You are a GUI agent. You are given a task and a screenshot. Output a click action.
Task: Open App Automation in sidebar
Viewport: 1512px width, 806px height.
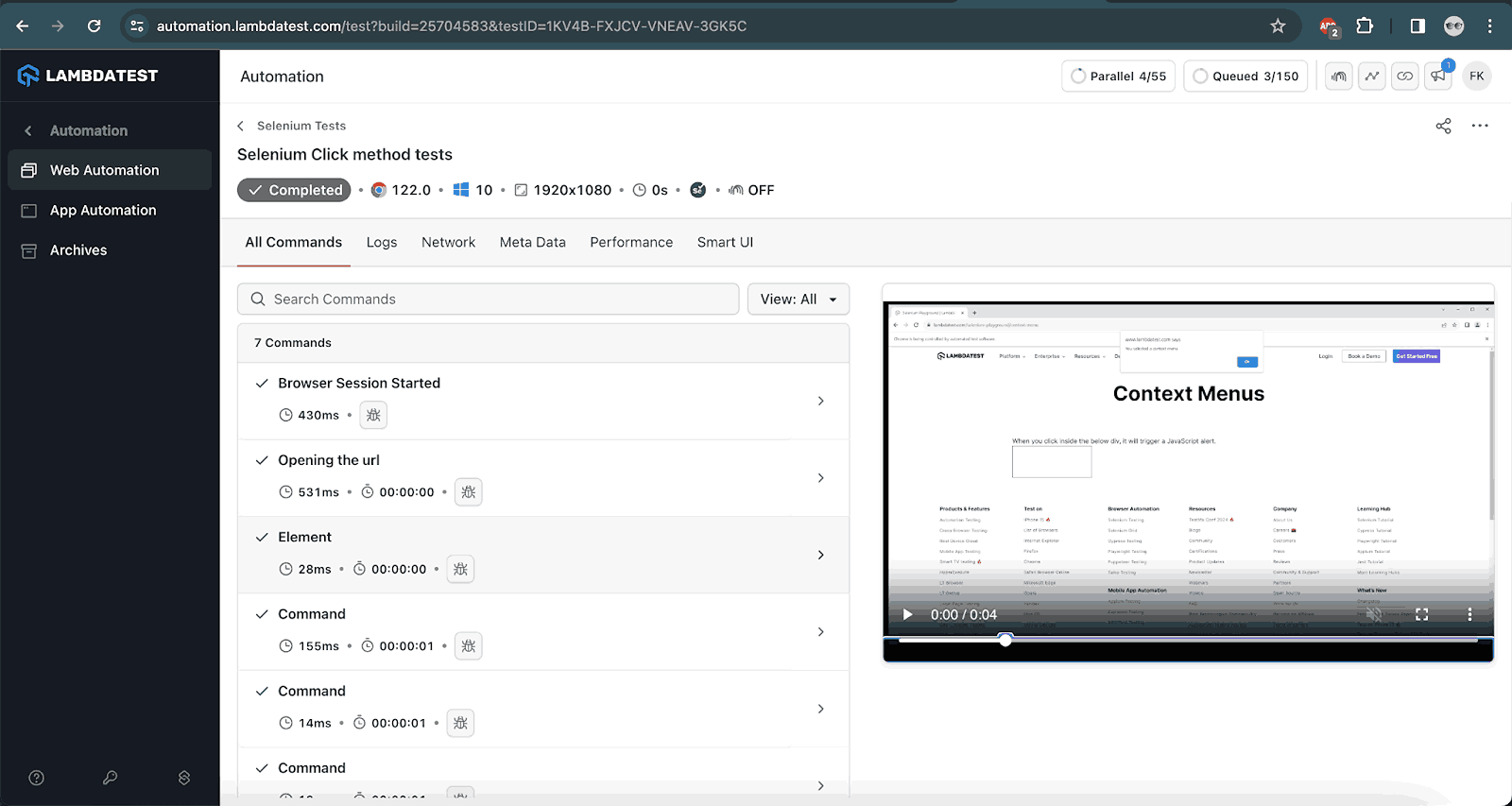coord(110,210)
